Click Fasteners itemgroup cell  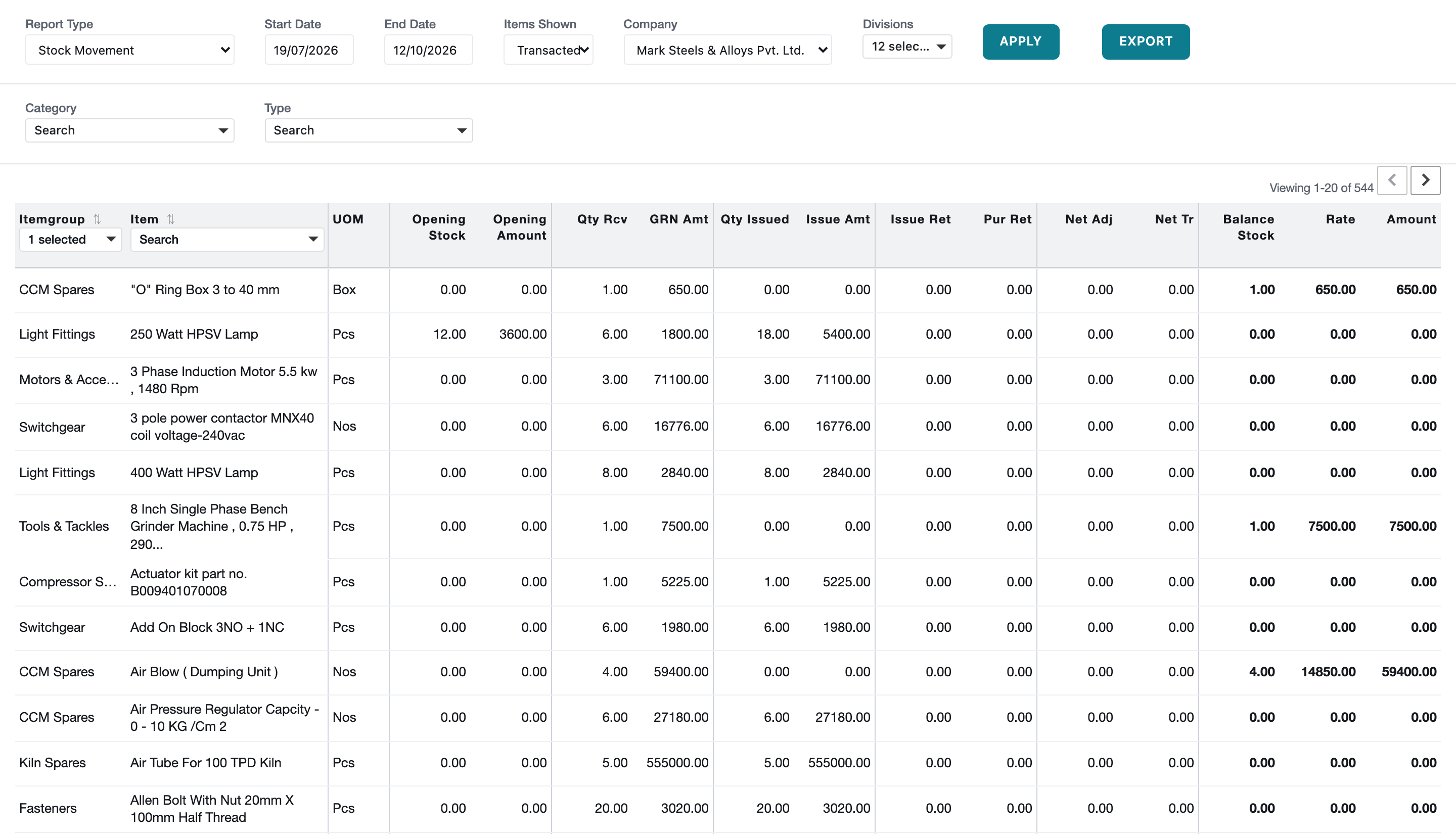pos(48,809)
